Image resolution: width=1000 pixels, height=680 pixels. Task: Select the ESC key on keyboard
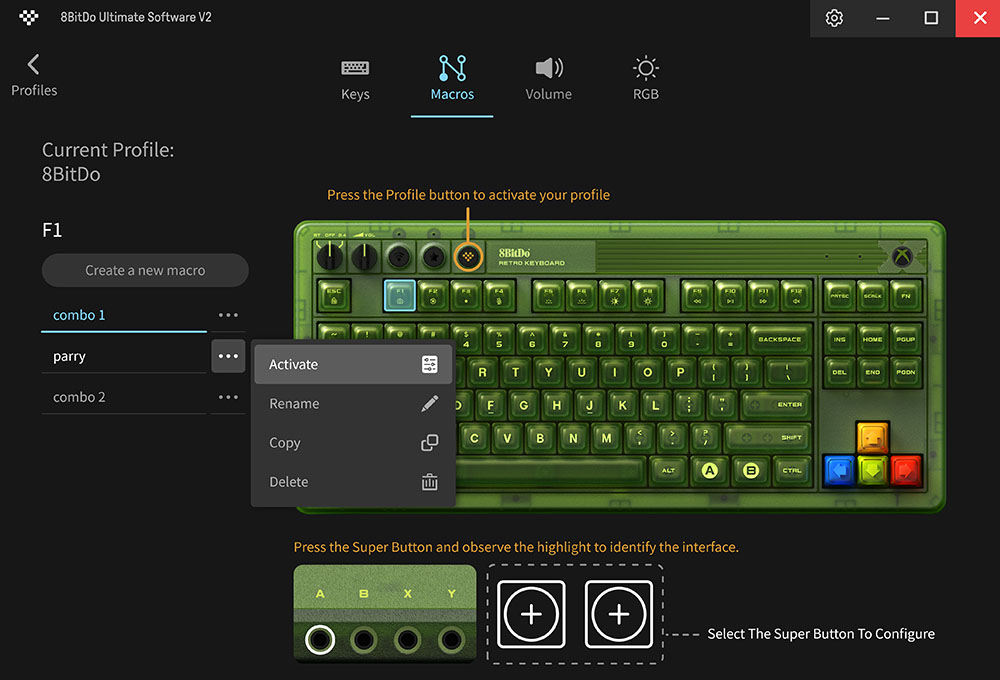334,295
